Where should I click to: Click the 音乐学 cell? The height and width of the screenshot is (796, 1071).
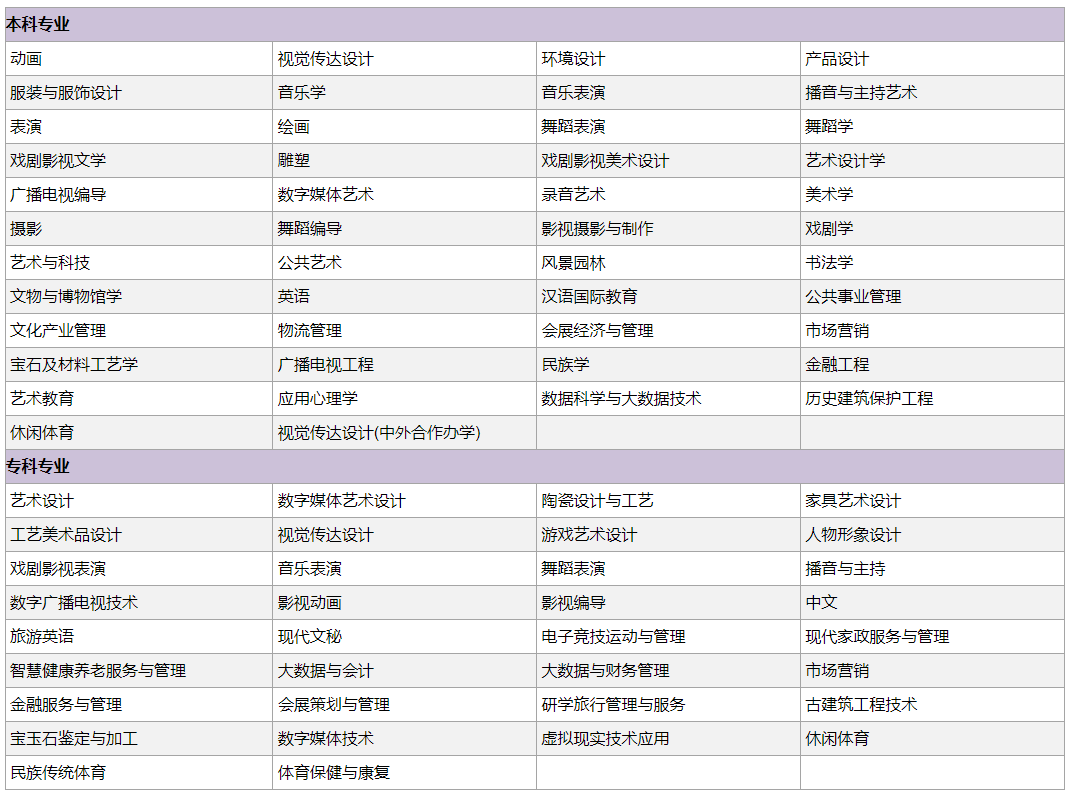point(404,93)
